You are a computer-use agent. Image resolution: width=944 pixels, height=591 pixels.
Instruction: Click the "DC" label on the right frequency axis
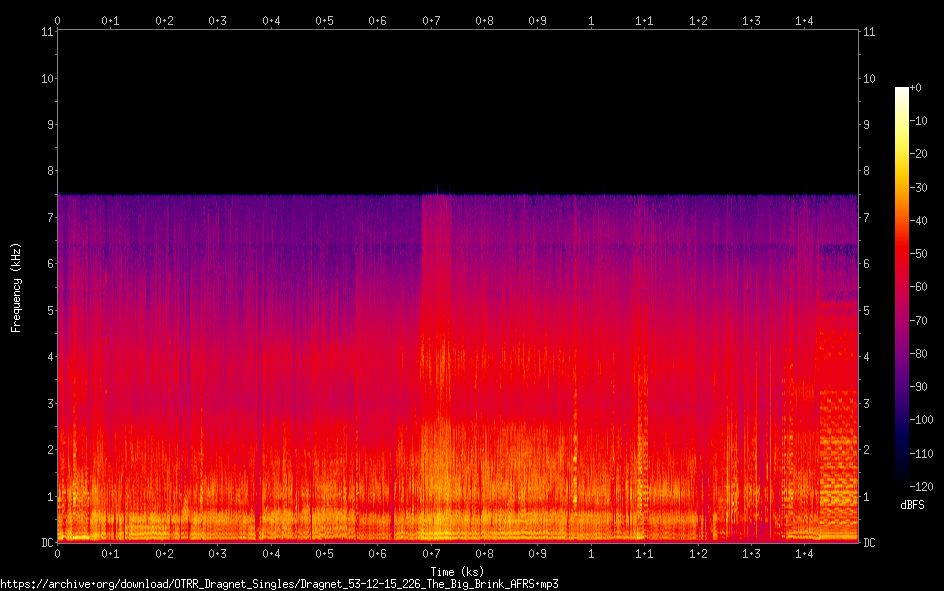coord(870,543)
